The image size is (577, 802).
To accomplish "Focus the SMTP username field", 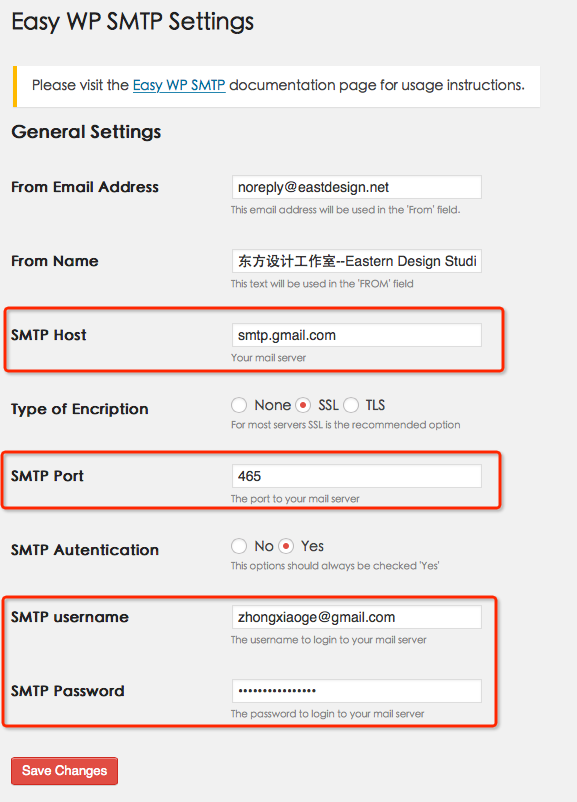I will pos(357,617).
